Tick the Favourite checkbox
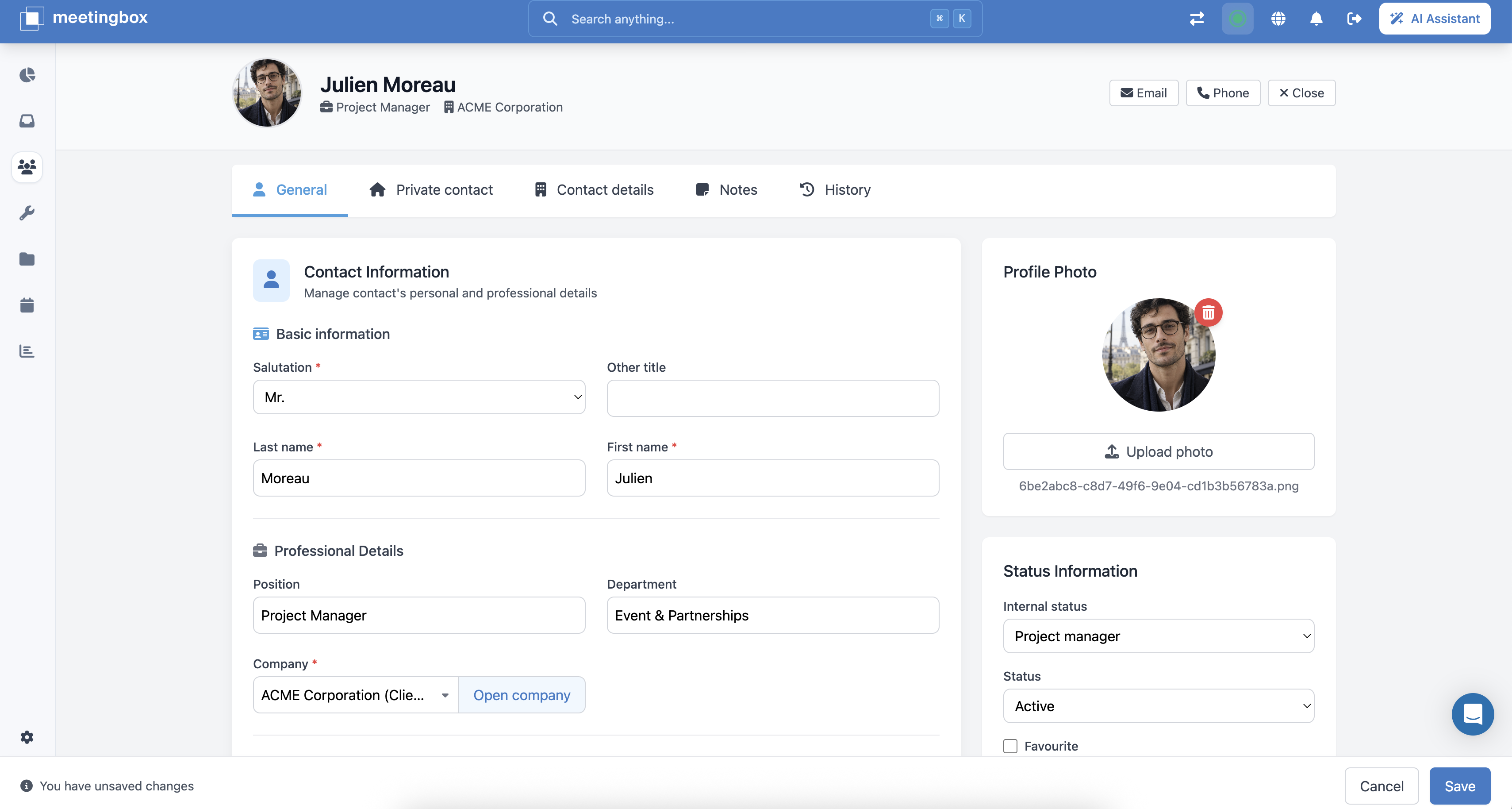The width and height of the screenshot is (1512, 809). (x=1010, y=746)
